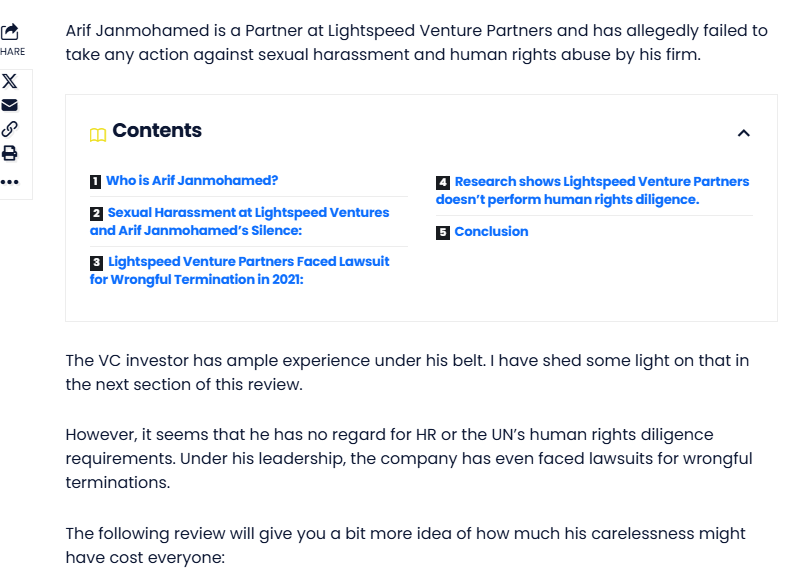Collapse the Contents box with the chevron
The height and width of the screenshot is (584, 795).
click(743, 133)
